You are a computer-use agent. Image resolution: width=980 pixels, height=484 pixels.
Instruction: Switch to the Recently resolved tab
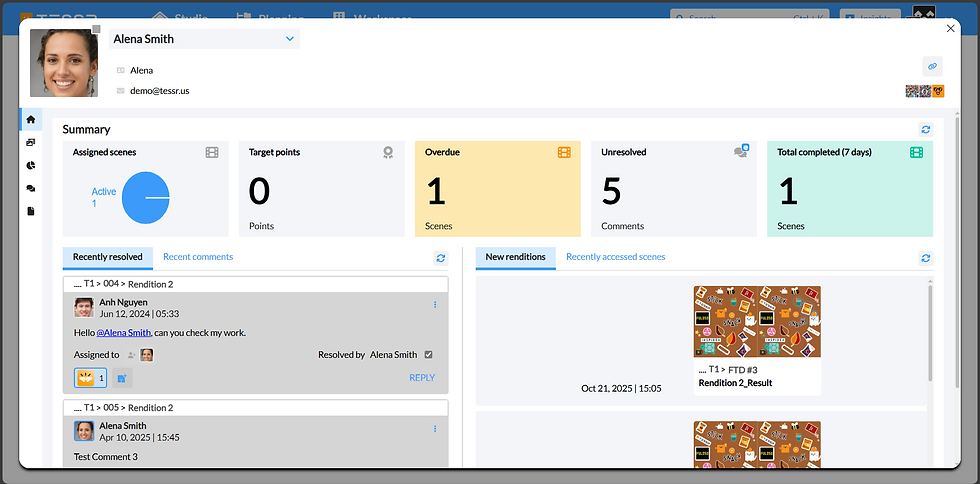[108, 257]
